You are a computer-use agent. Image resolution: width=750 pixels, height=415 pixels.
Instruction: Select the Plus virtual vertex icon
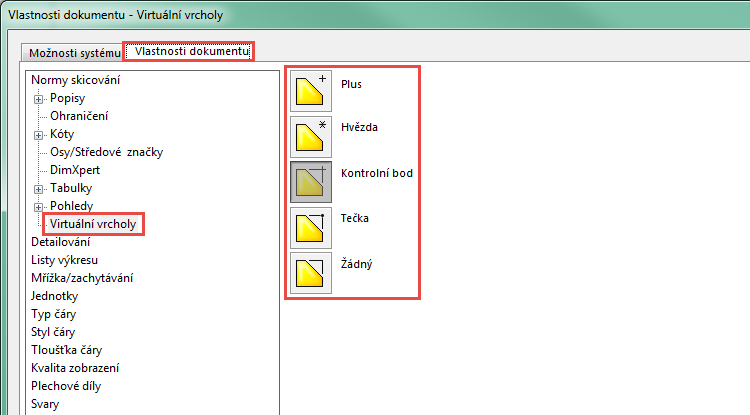pos(311,92)
